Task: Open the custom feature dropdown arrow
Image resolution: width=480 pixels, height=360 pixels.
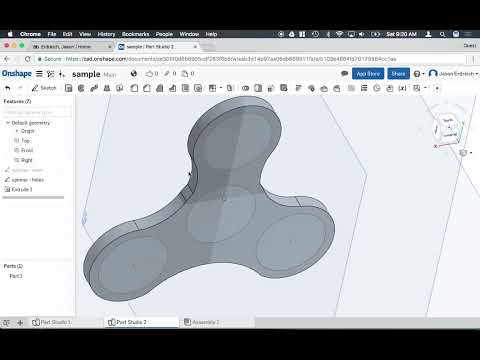Action: pyautogui.click(x=425, y=88)
